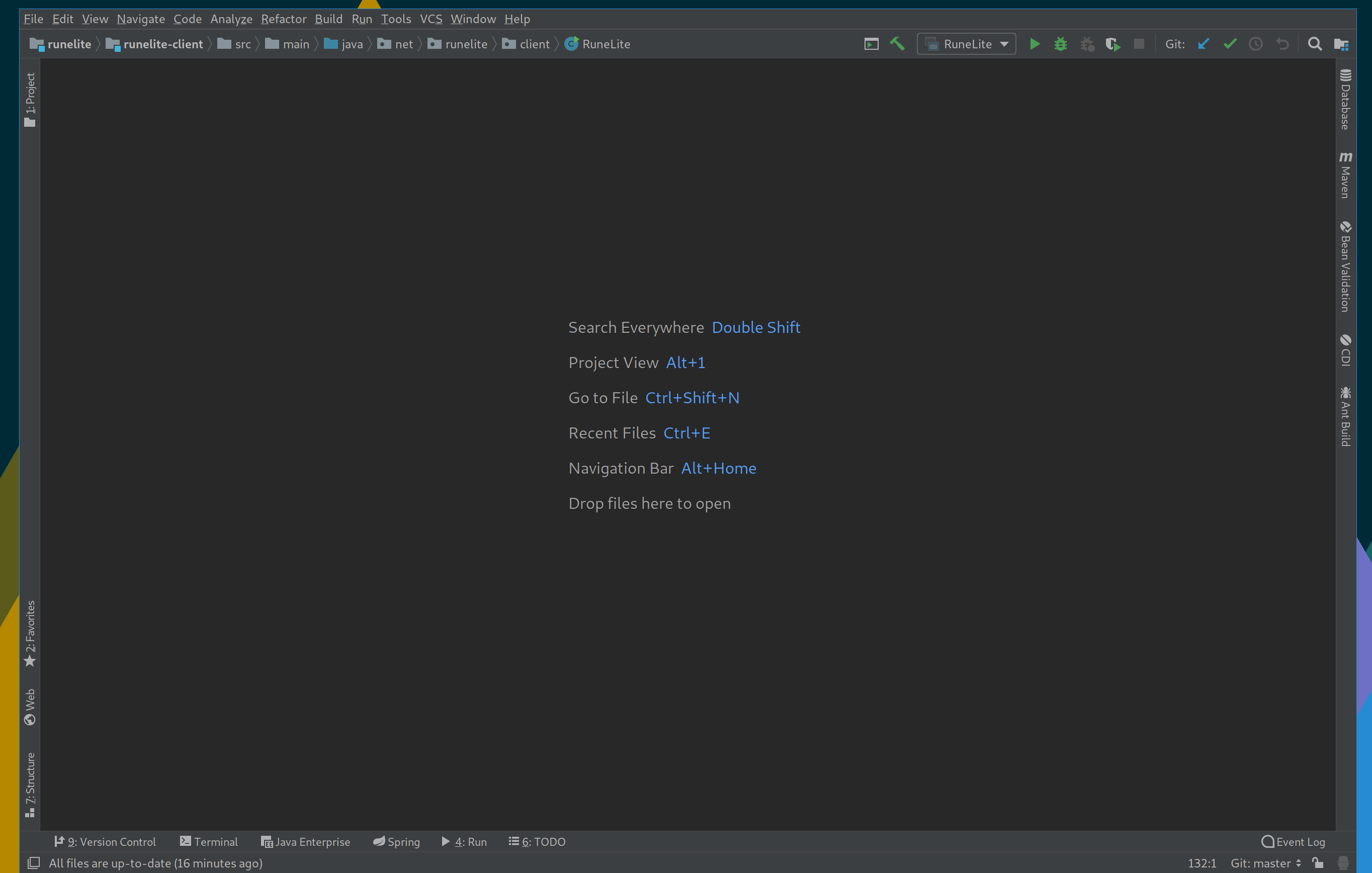Run the RuneLite application with the green play icon
Screen dimensions: 1372x873
coord(1035,44)
